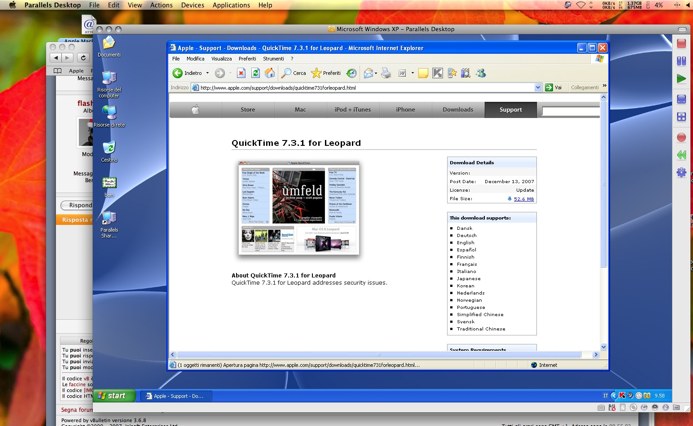
Task: Stop page loading with the red X icon
Action: click(241, 73)
